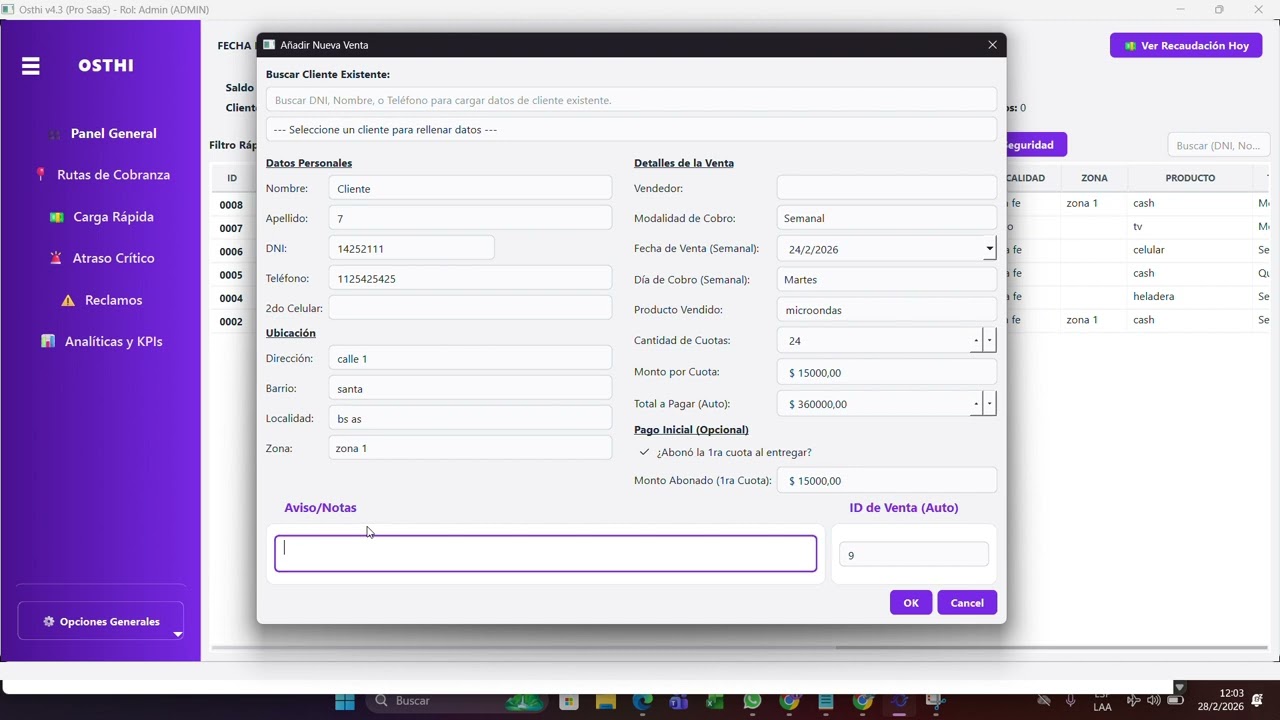The image size is (1280, 720).
Task: Click the chart icon beside Analíticas y KPIs
Action: [48, 341]
